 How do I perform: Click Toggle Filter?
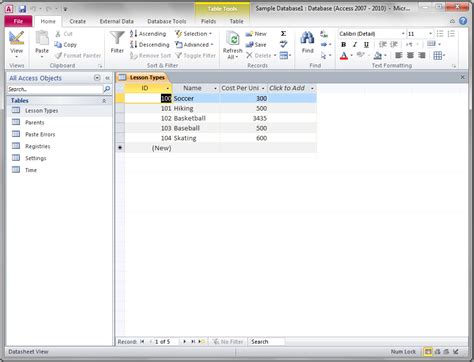click(x=196, y=55)
